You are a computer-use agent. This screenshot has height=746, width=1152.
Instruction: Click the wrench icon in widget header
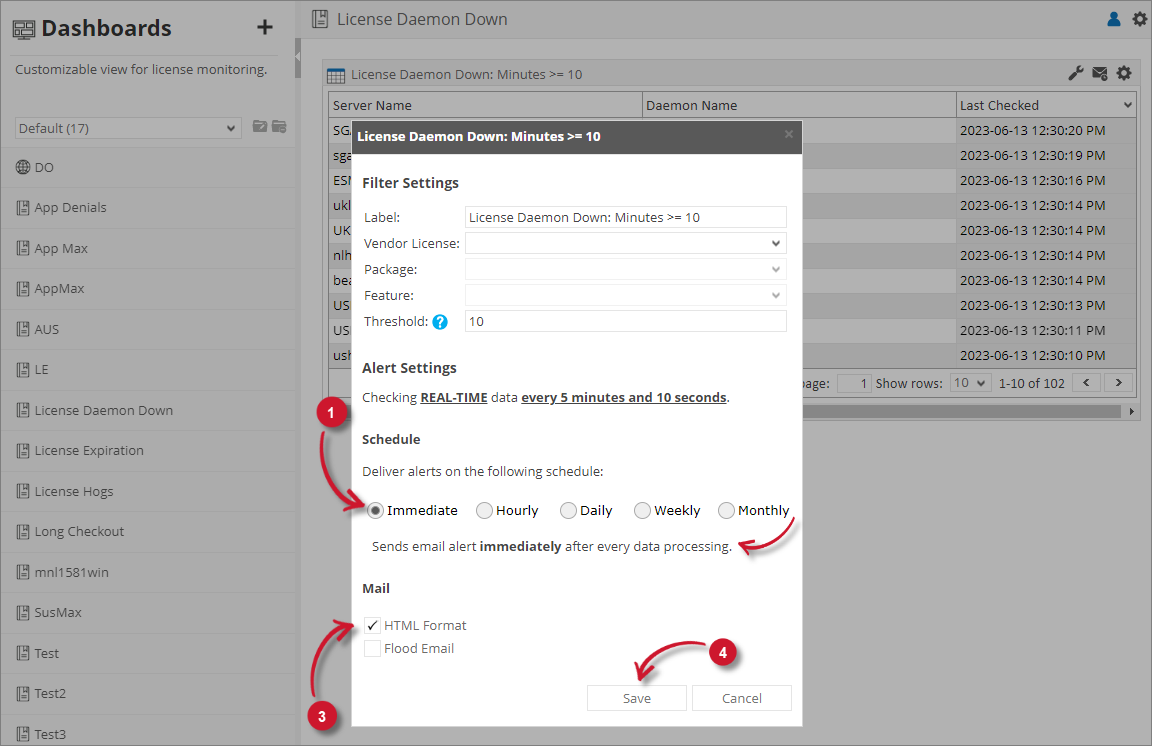tap(1076, 73)
